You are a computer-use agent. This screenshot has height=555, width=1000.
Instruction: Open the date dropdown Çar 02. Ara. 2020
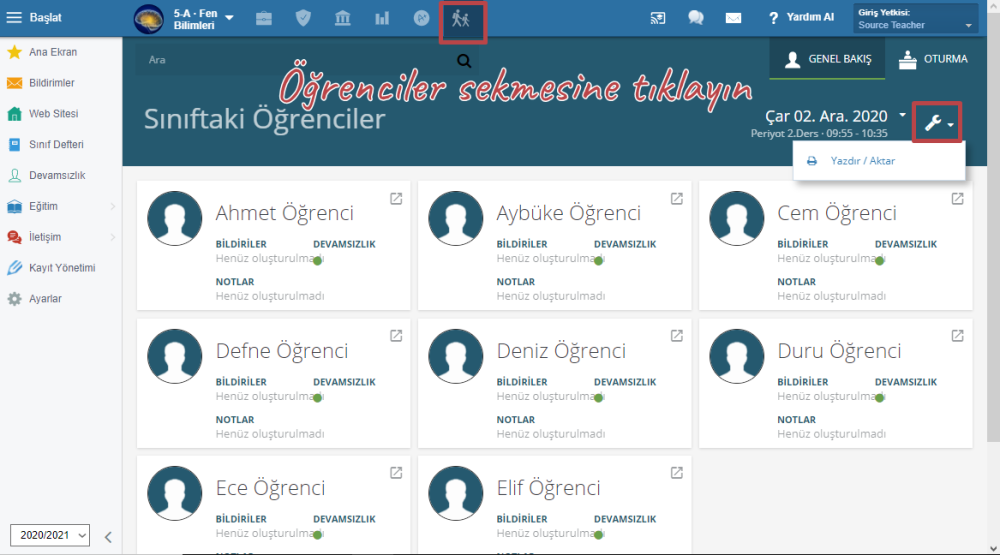click(x=835, y=116)
